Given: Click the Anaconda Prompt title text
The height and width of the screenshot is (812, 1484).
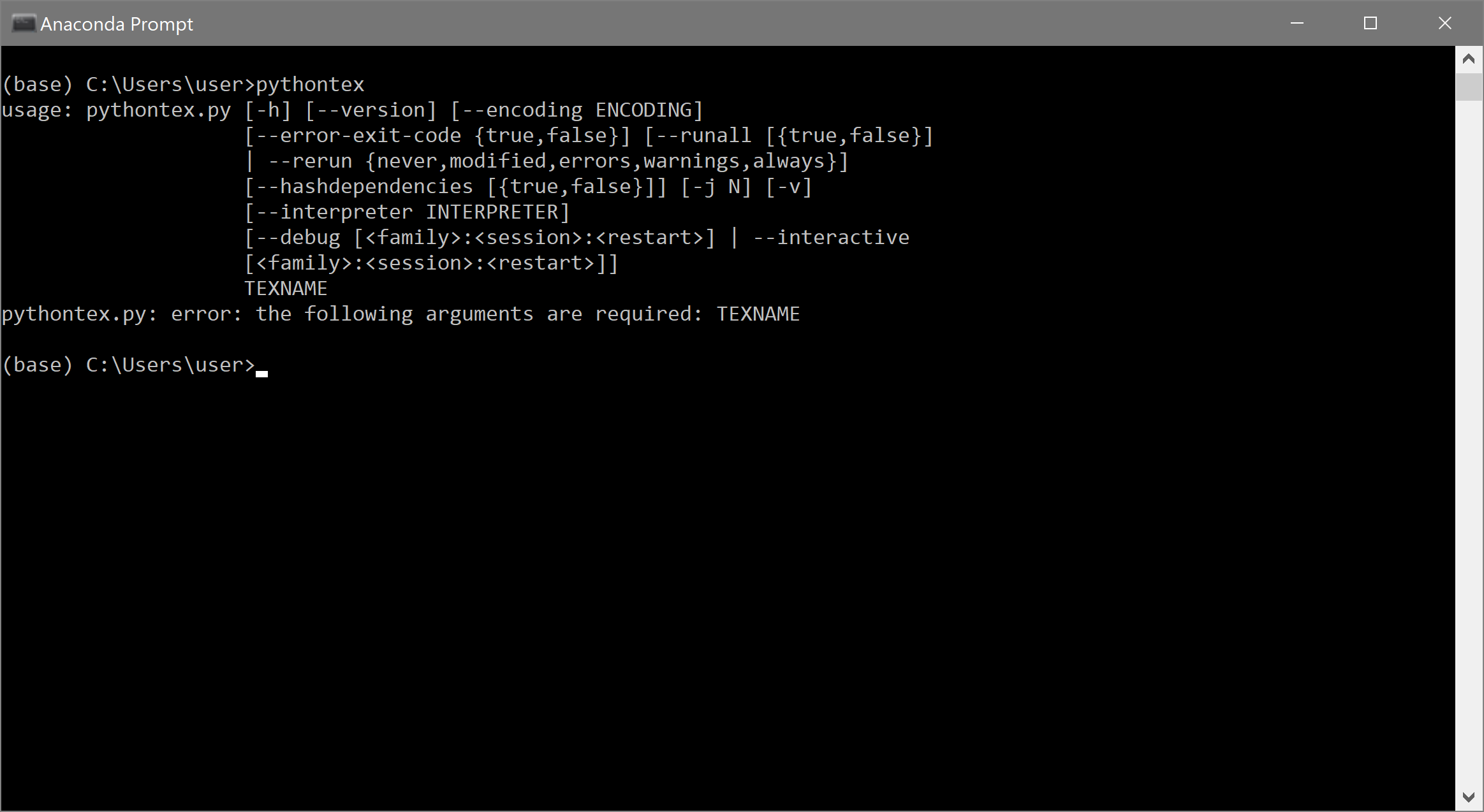Looking at the screenshot, I should pyautogui.click(x=116, y=24).
